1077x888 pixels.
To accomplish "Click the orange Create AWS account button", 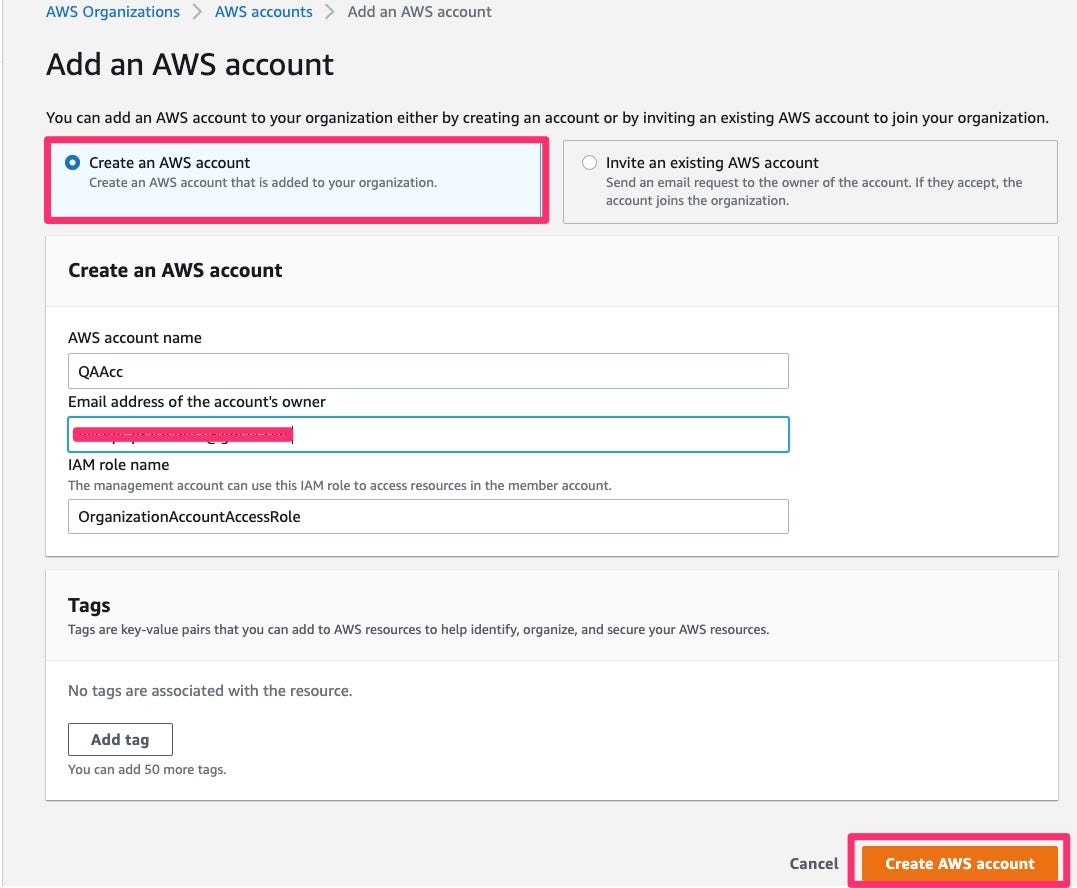I will coord(960,863).
